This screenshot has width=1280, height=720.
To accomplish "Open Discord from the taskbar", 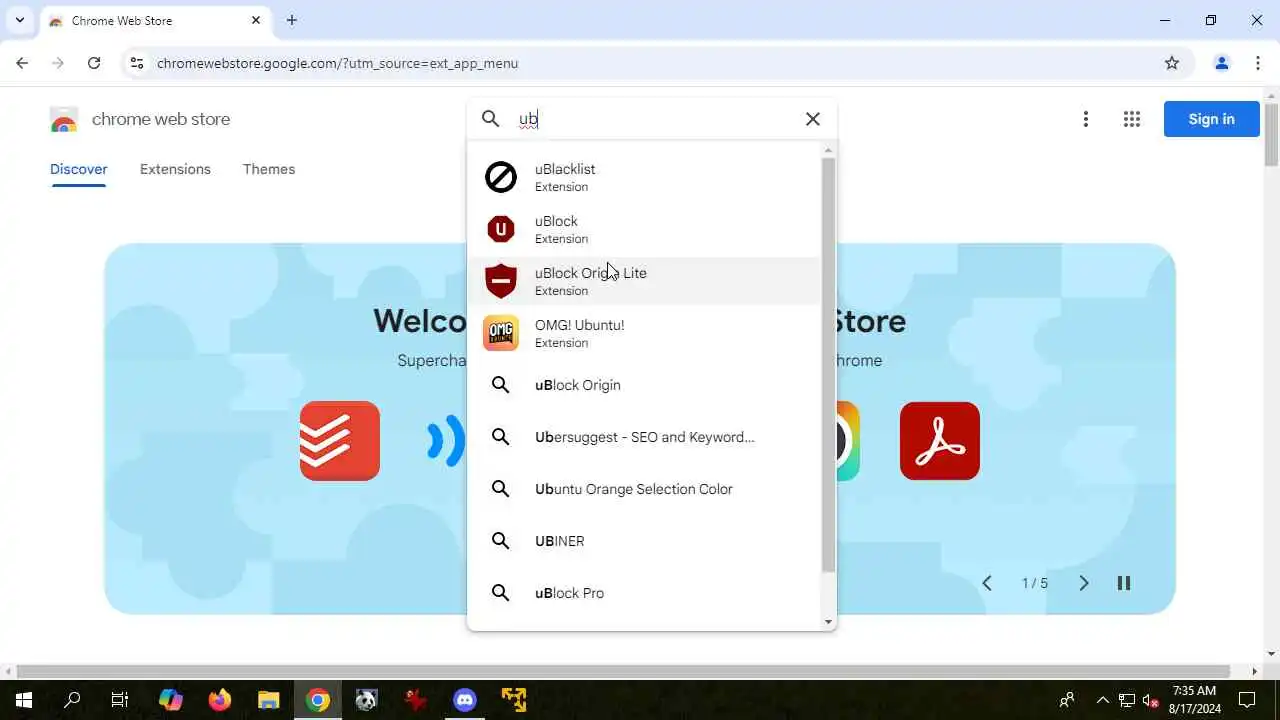I will click(465, 700).
